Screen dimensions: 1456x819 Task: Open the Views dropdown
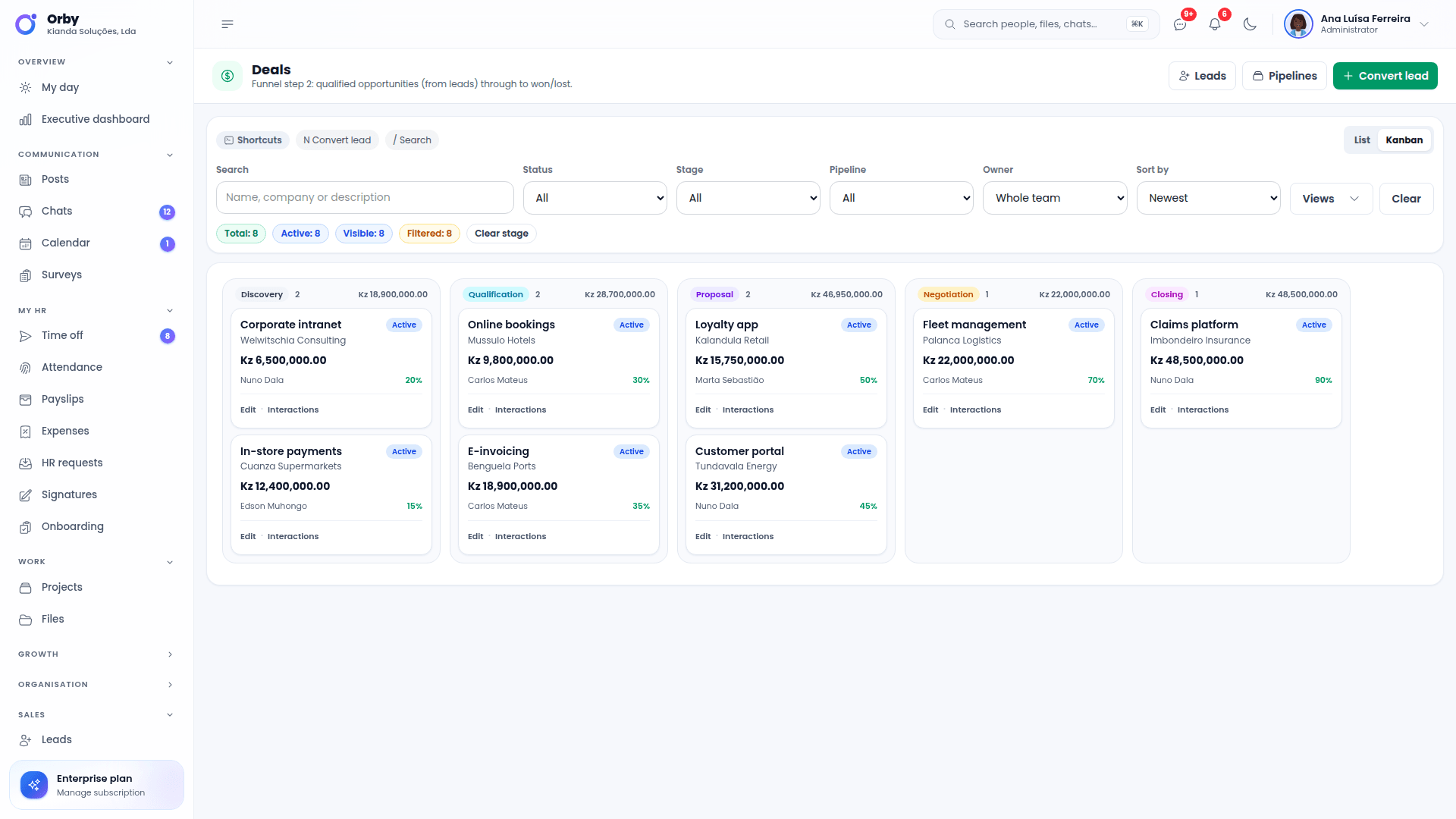(x=1331, y=199)
